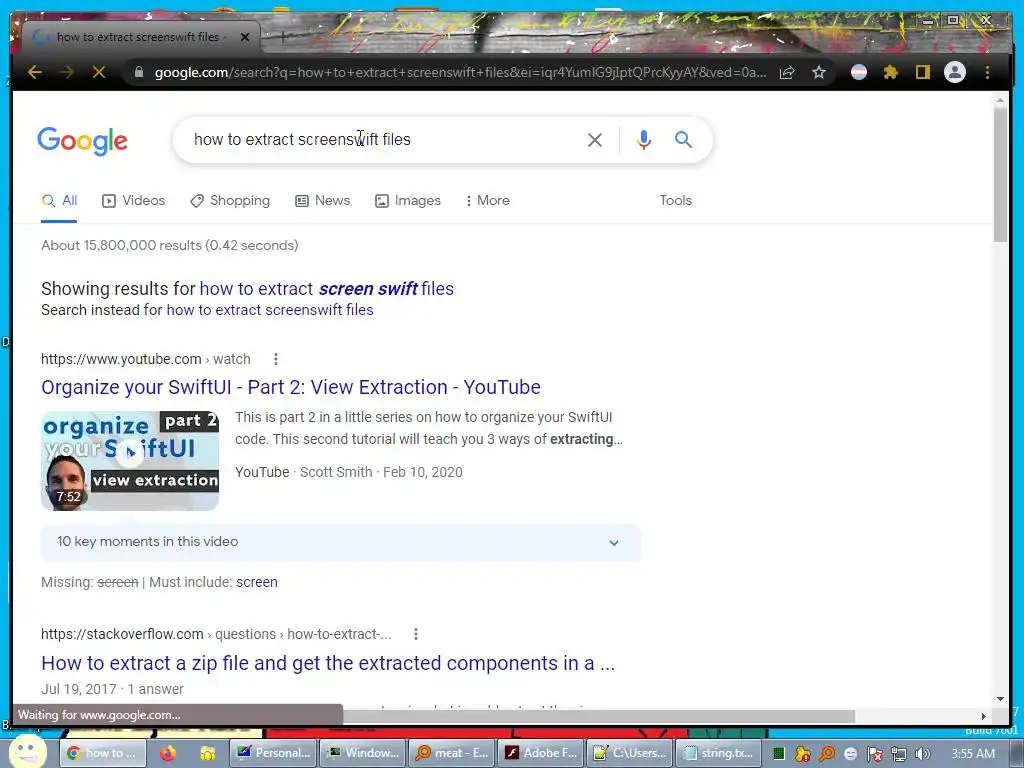This screenshot has height=768, width=1024.
Task: Switch to the News results tab
Action: click(x=323, y=200)
